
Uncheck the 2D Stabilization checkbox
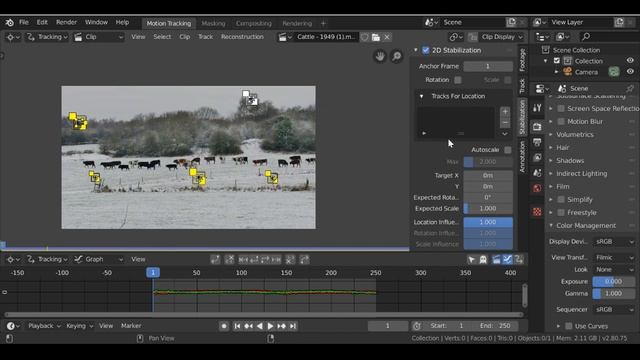pyautogui.click(x=426, y=50)
